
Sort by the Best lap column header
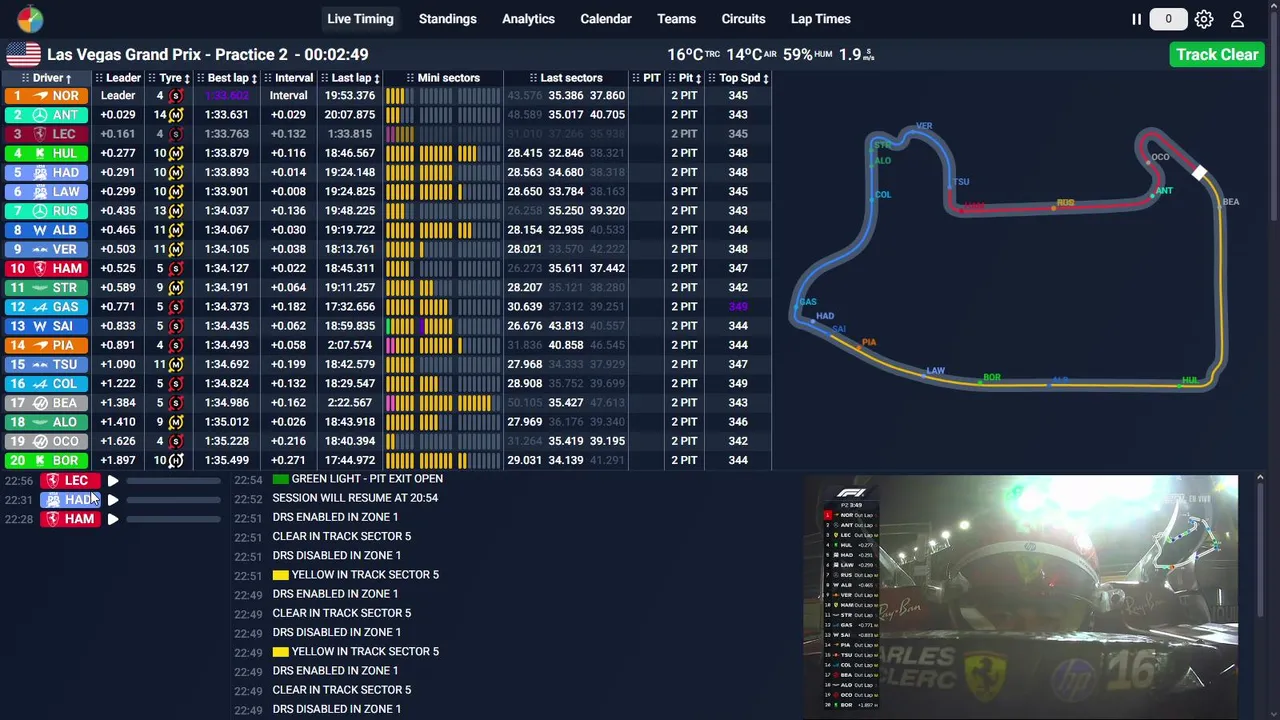click(227, 78)
